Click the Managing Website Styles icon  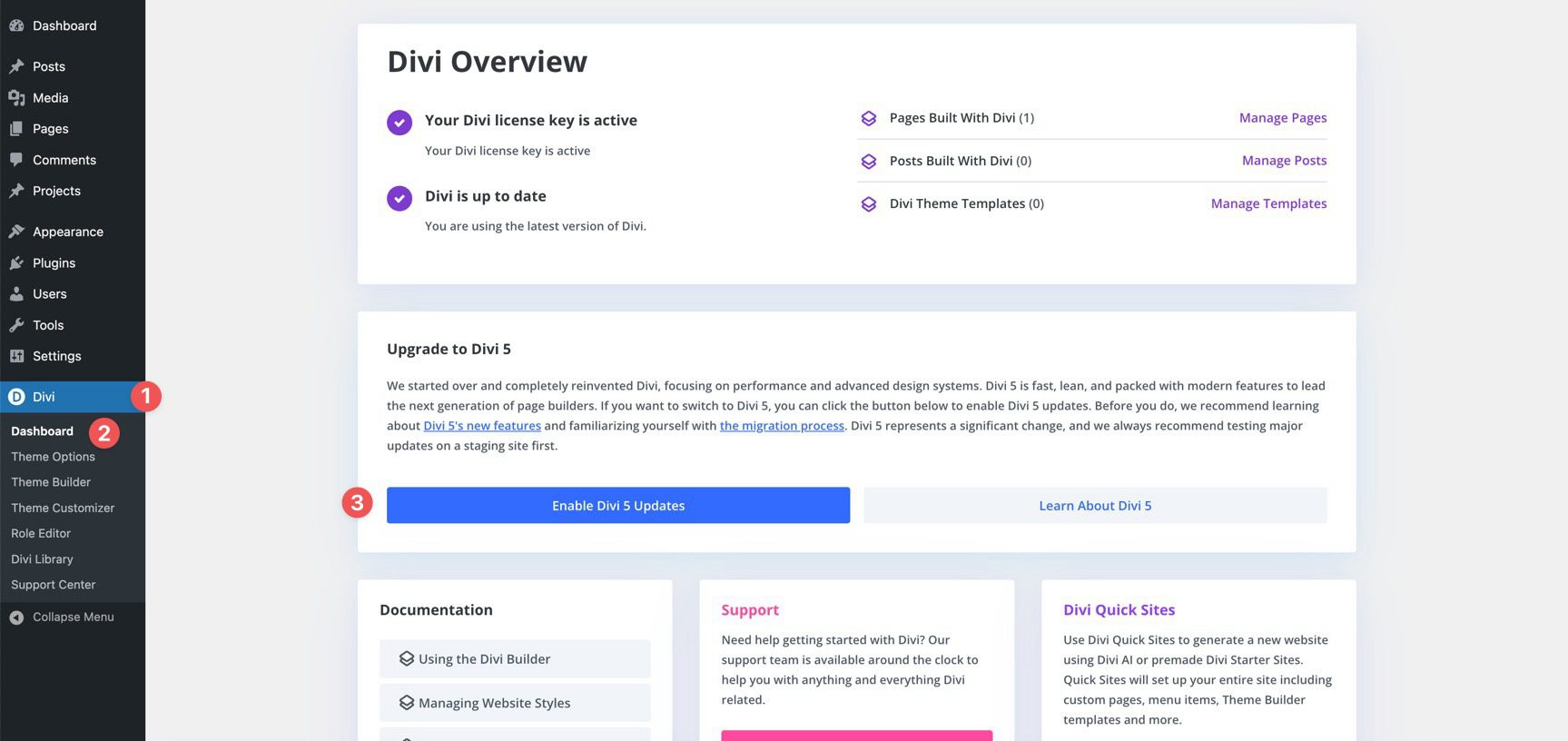click(407, 703)
